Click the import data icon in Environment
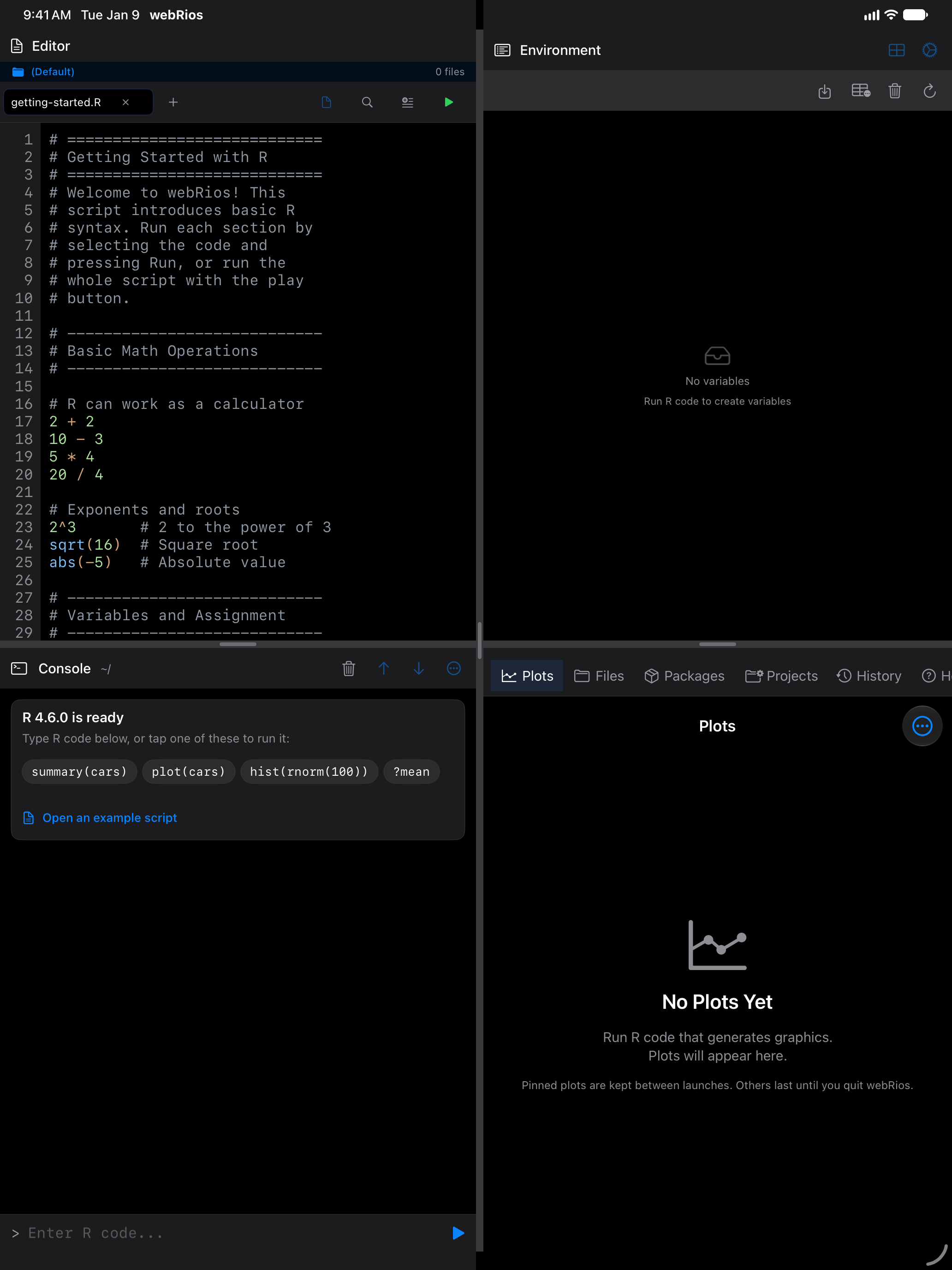 tap(825, 91)
